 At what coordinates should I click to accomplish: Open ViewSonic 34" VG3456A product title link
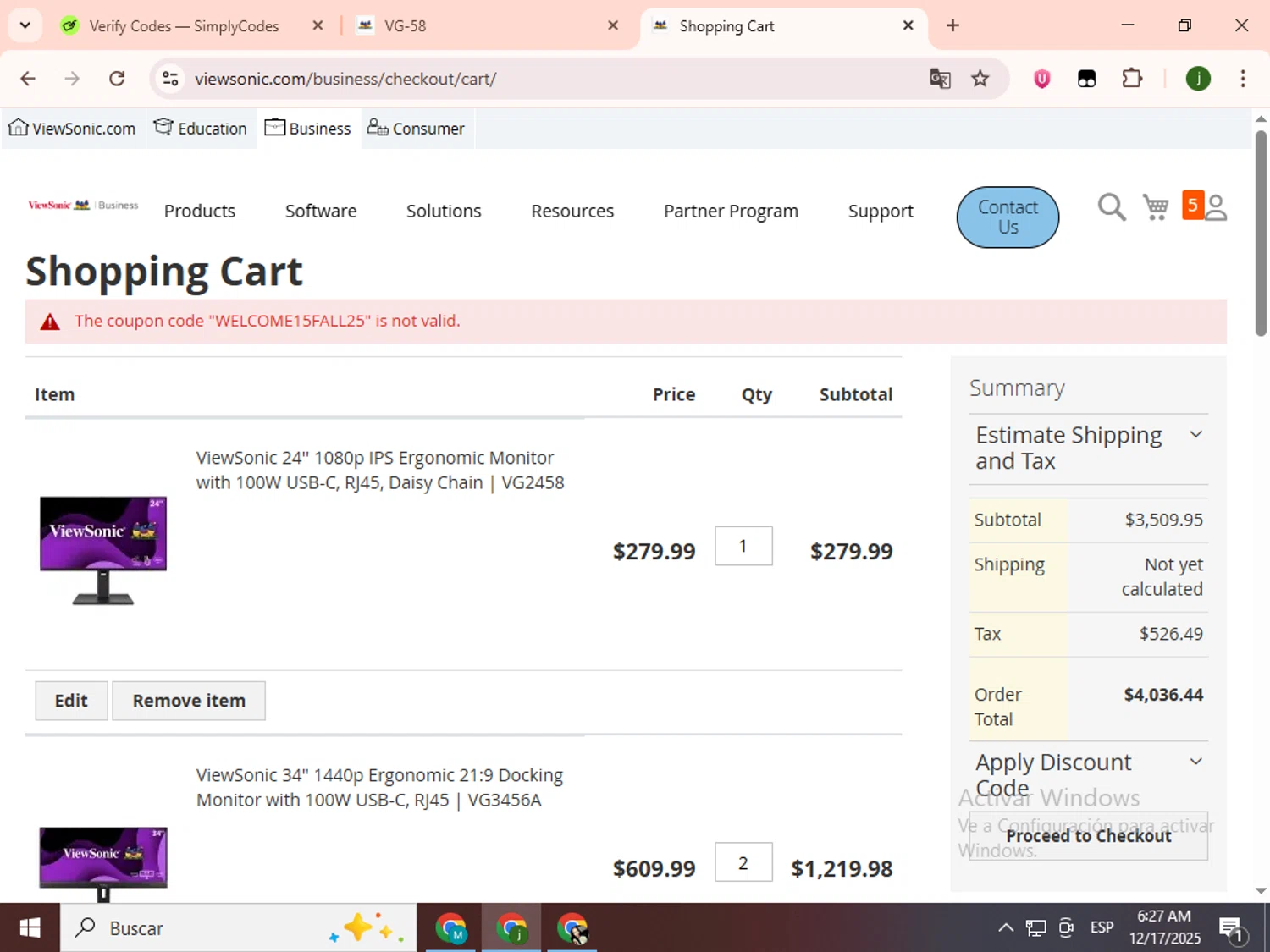point(380,787)
